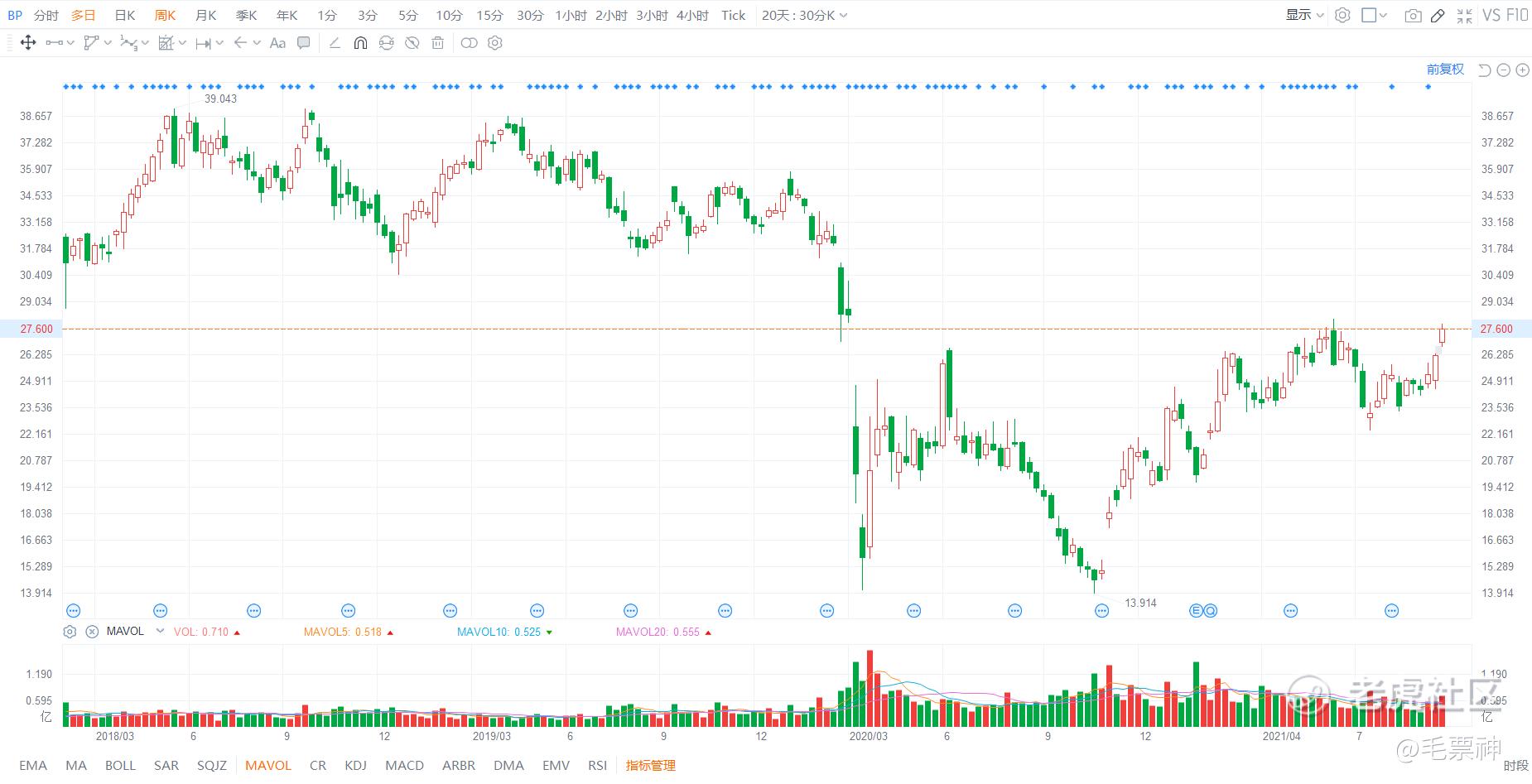Open the F10 company info button

(x=1517, y=15)
